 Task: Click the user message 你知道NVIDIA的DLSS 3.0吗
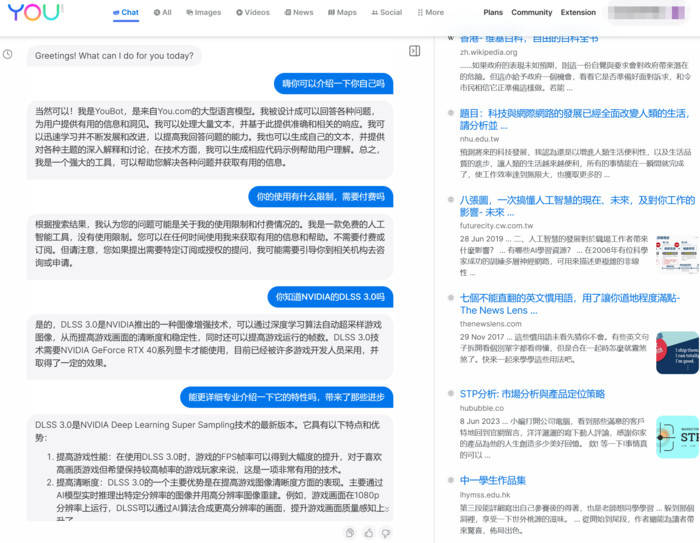330,297
